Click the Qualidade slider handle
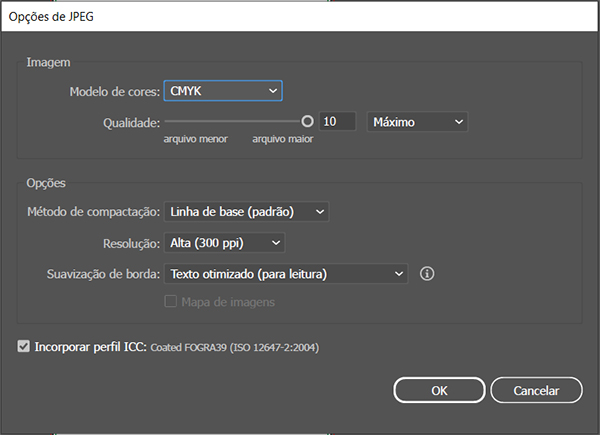 pos(308,121)
